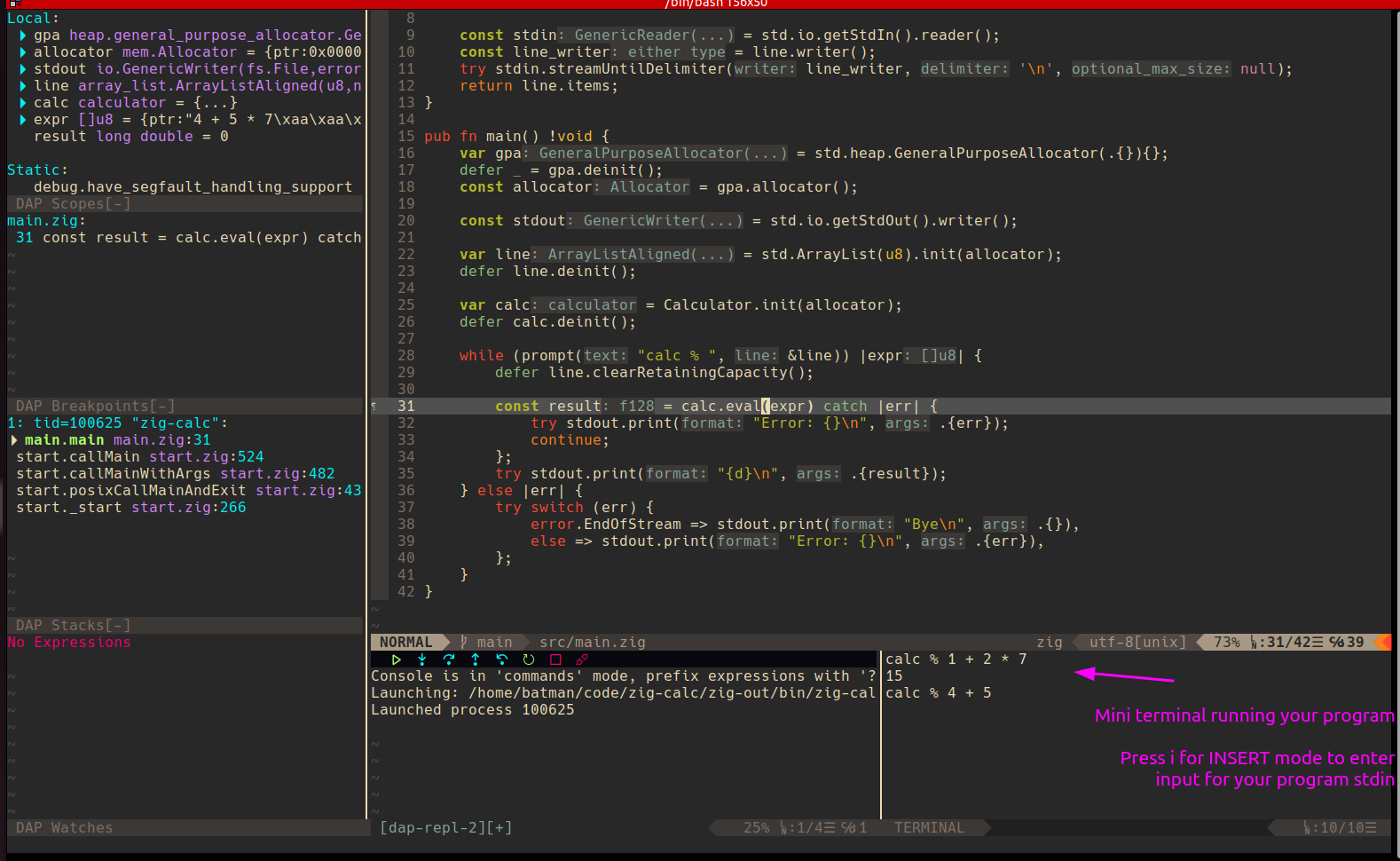The image size is (1400, 861).
Task: Select the DAP Scopes panel label
Action: (x=73, y=204)
